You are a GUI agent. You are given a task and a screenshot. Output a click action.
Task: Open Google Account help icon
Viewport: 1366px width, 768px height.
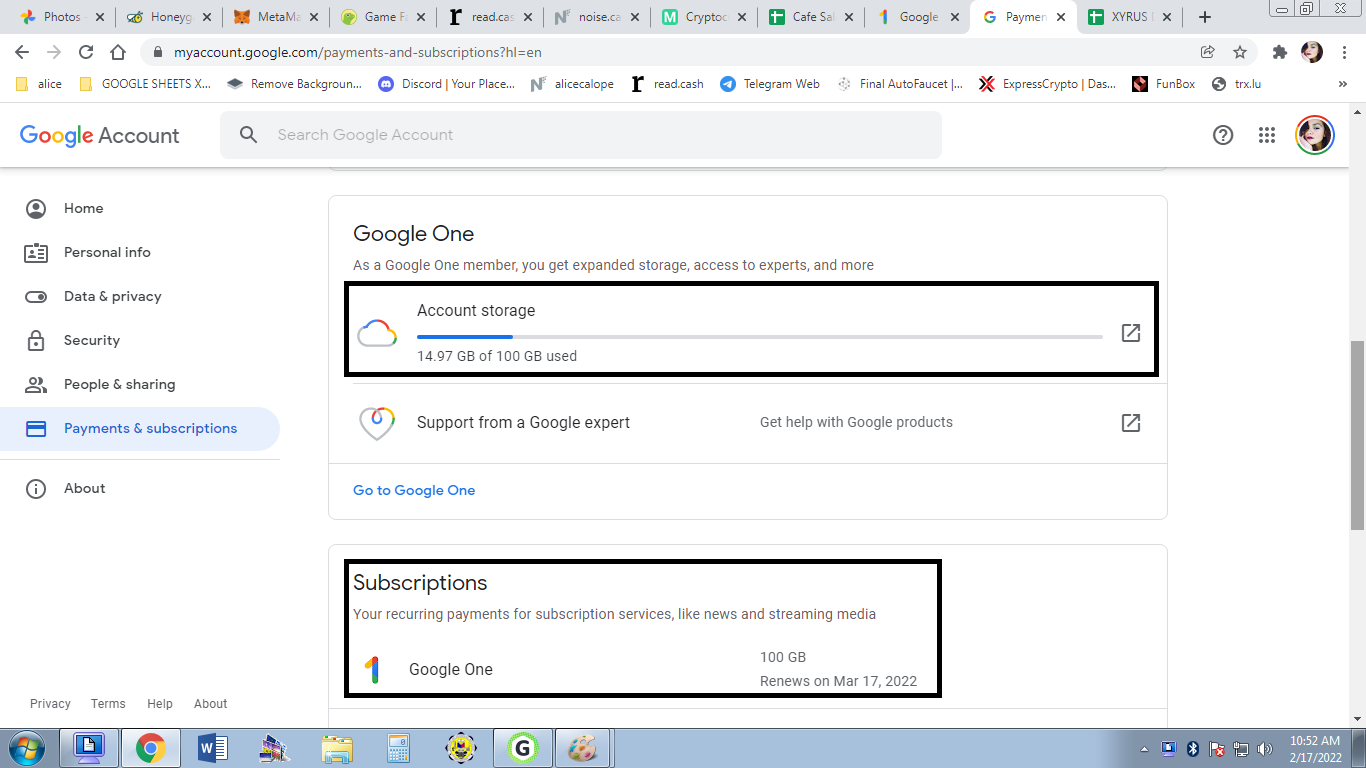click(1223, 135)
